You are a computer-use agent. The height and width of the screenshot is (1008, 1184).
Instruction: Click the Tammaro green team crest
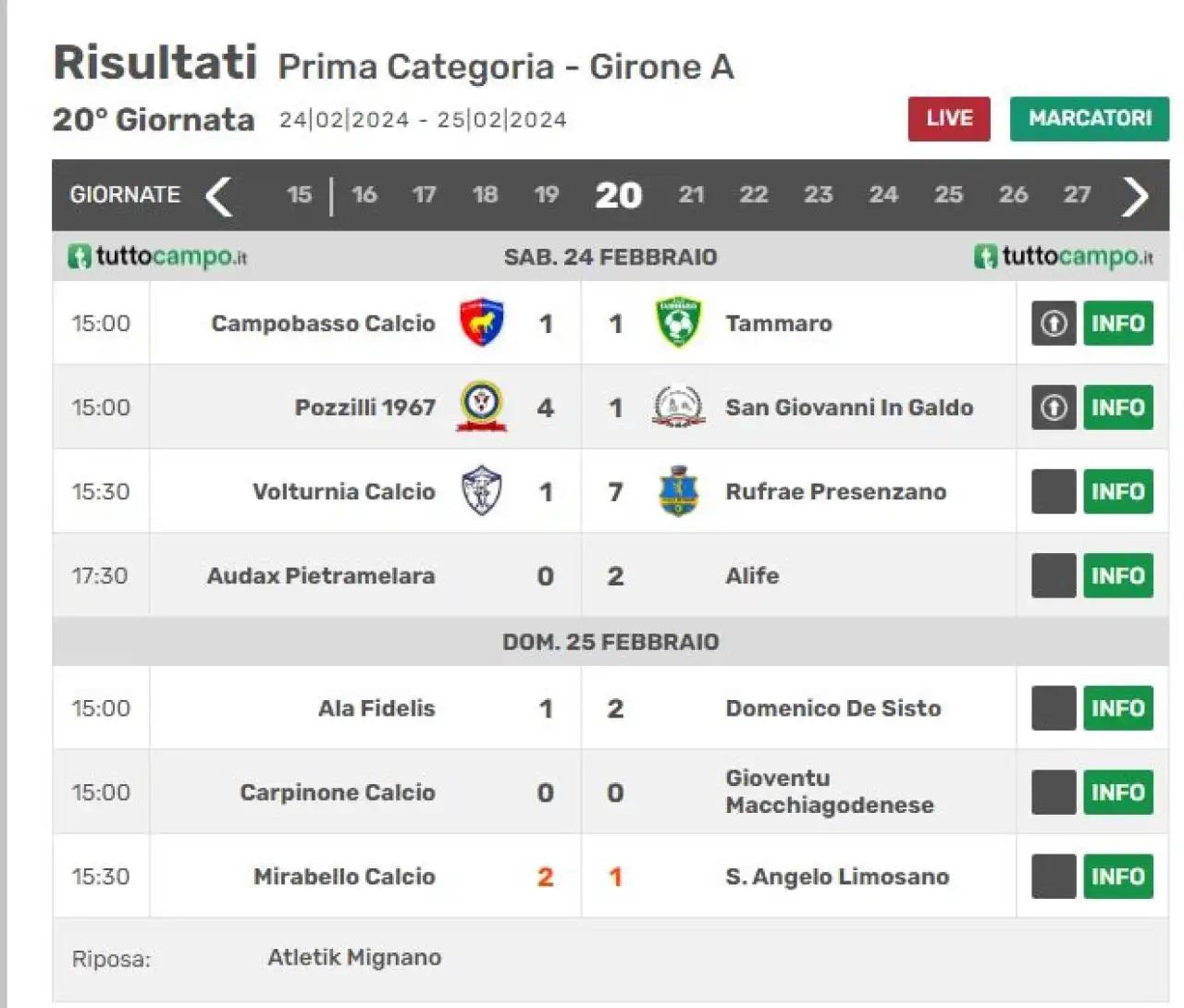click(678, 323)
